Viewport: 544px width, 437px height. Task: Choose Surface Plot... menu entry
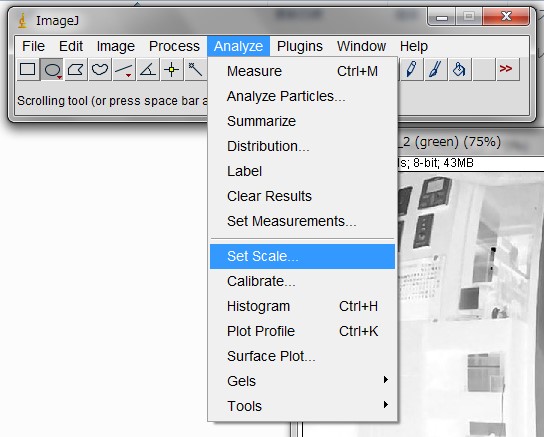[x=303, y=356]
